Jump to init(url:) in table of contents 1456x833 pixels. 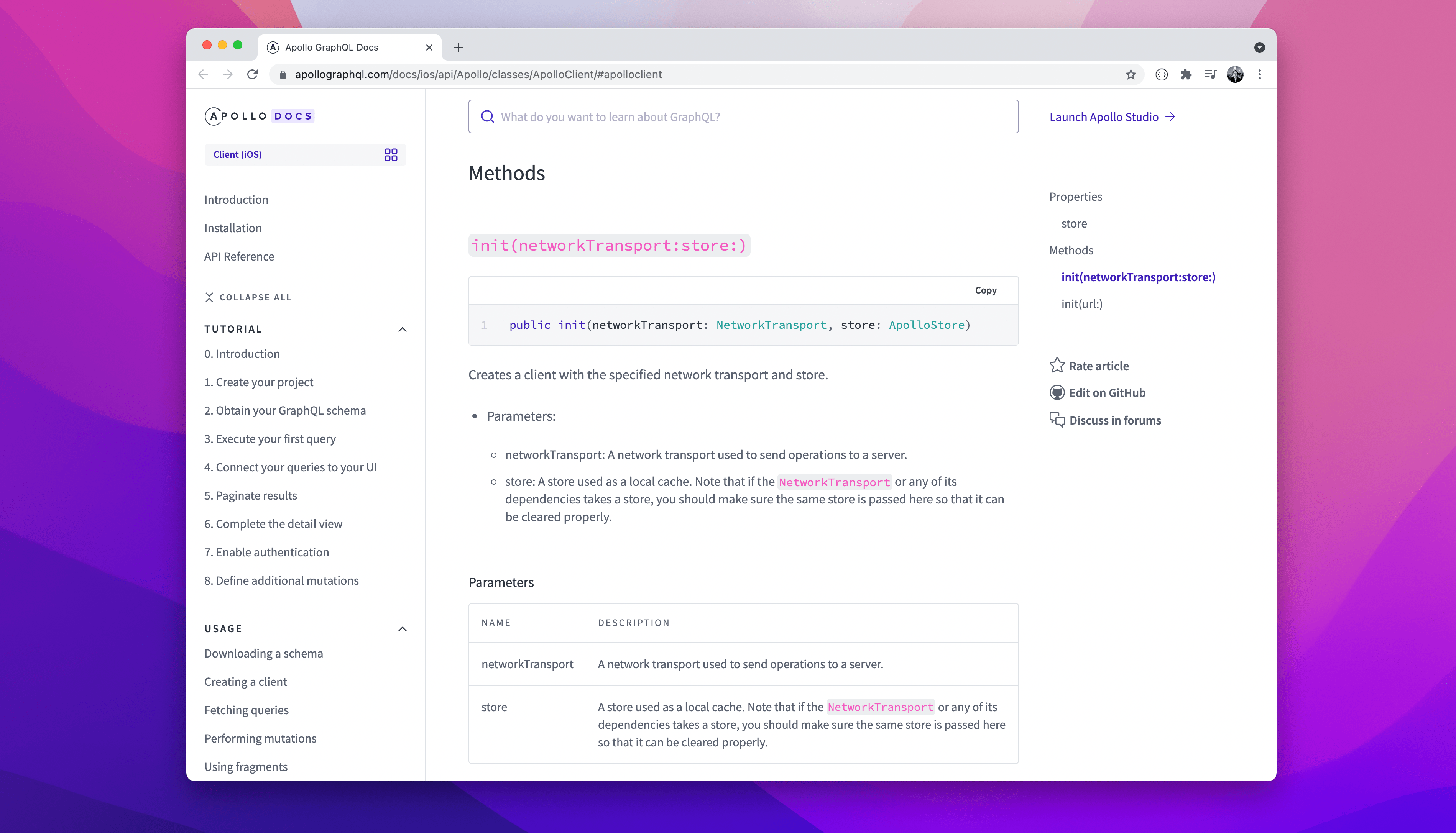1082,304
